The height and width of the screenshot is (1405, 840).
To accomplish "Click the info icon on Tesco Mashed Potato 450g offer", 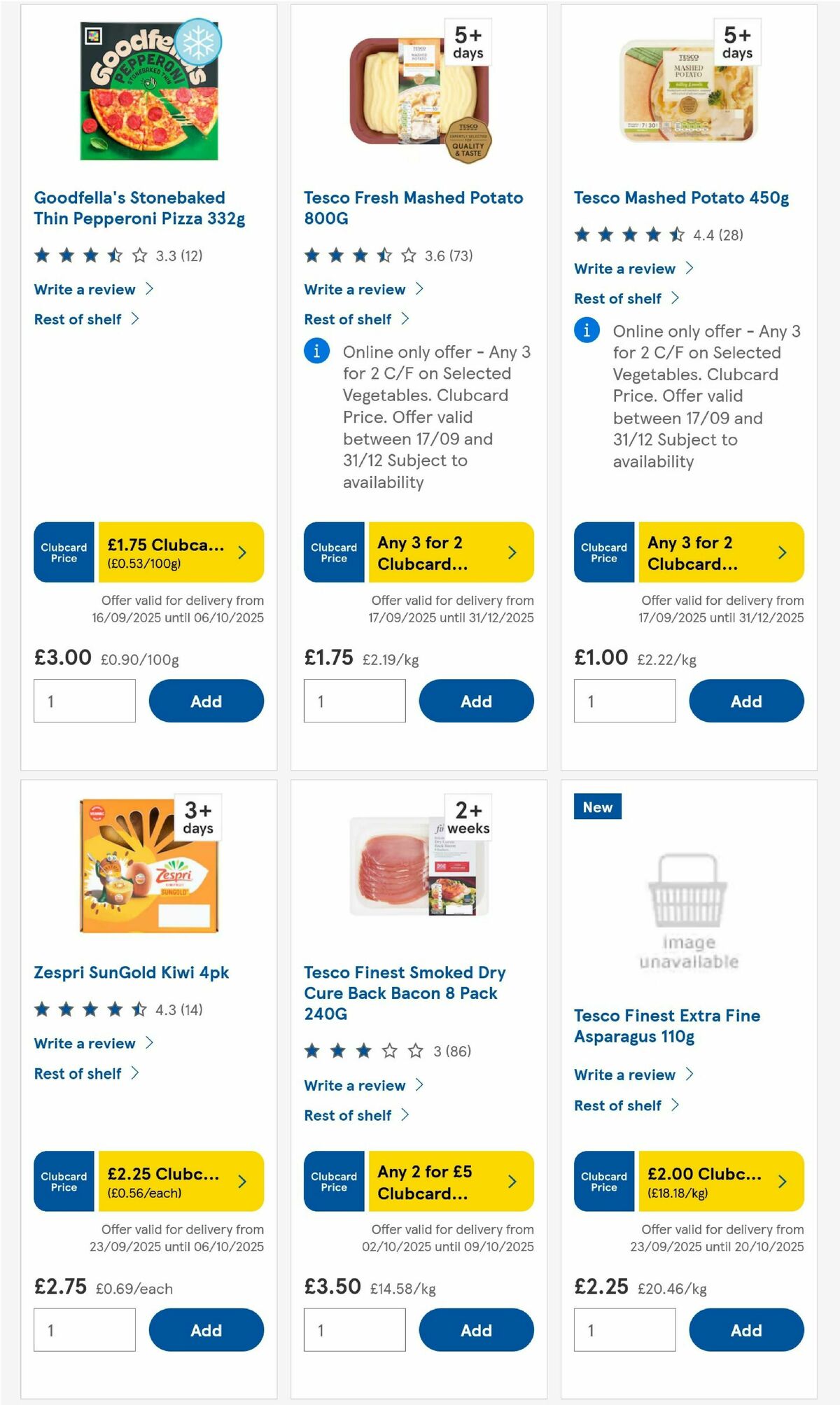I will pos(586,330).
